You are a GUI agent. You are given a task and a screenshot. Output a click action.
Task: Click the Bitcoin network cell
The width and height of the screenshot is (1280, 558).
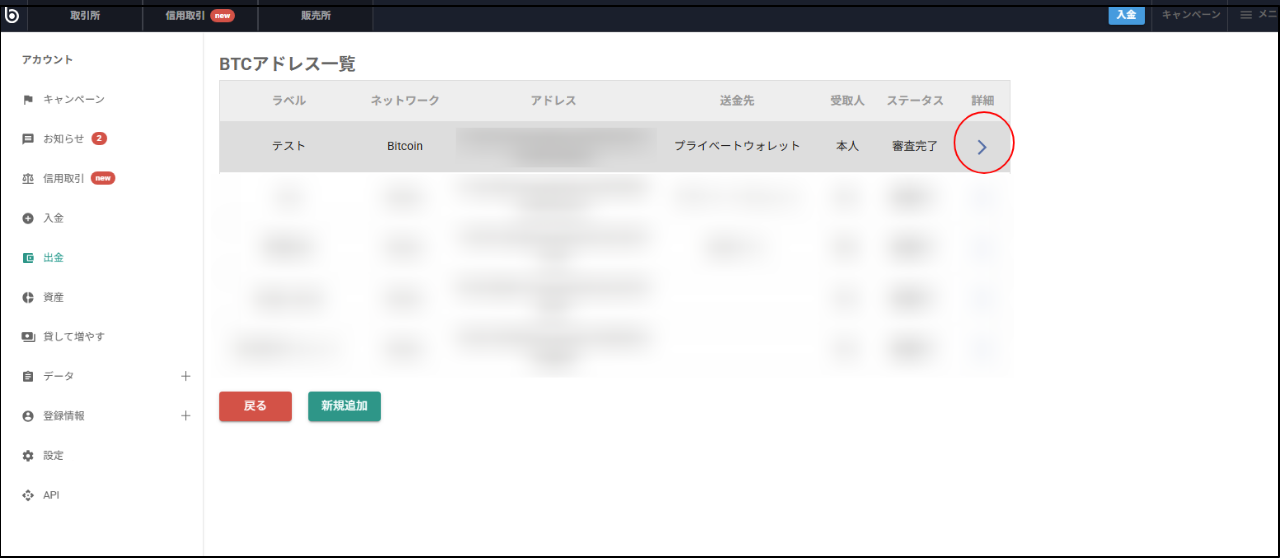tap(405, 146)
